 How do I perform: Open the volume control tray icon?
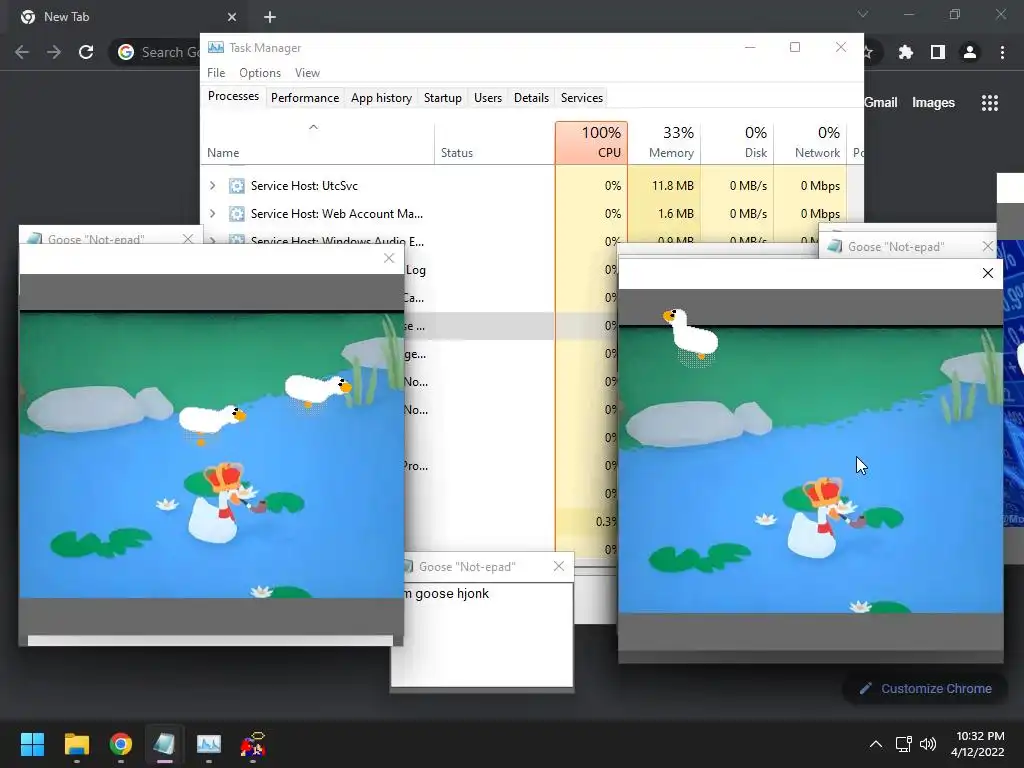pos(927,744)
